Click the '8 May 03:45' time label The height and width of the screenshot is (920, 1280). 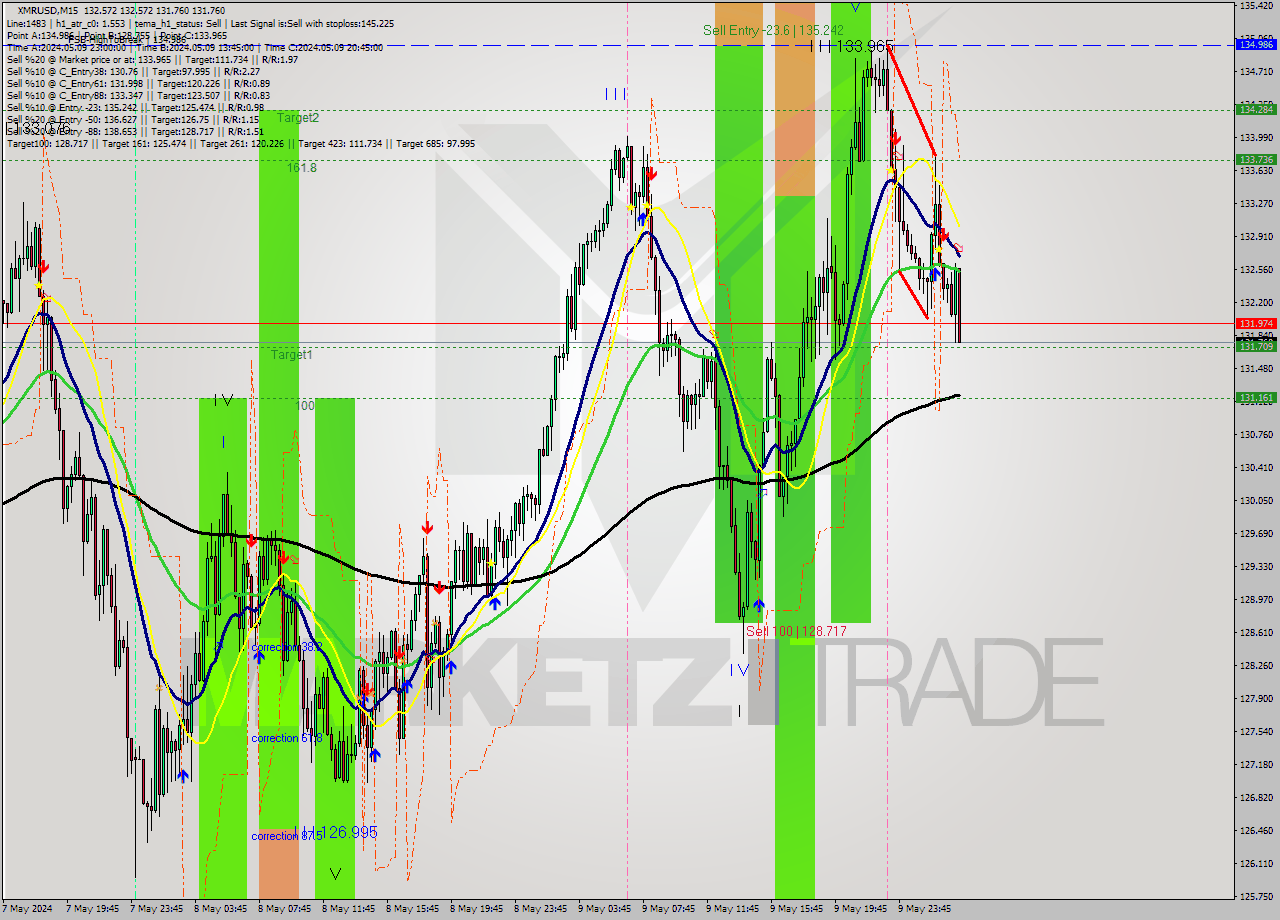(220, 909)
